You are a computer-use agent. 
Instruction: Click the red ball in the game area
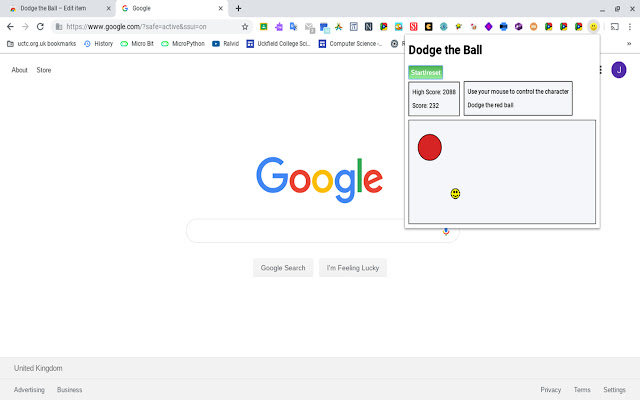click(430, 147)
